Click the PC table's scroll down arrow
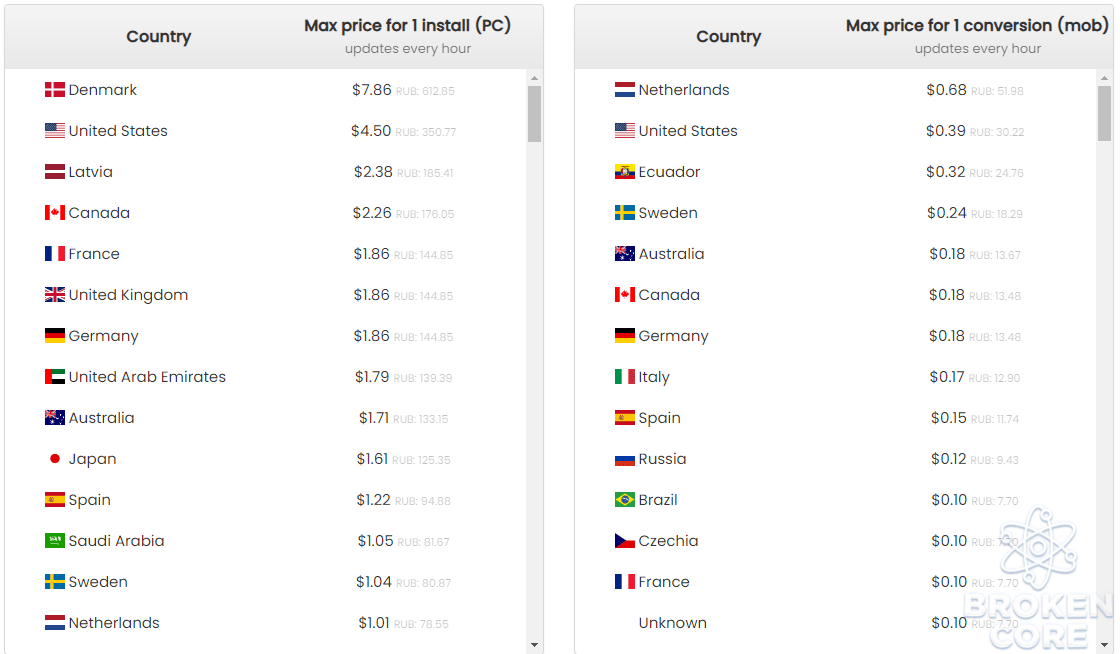 coord(534,645)
